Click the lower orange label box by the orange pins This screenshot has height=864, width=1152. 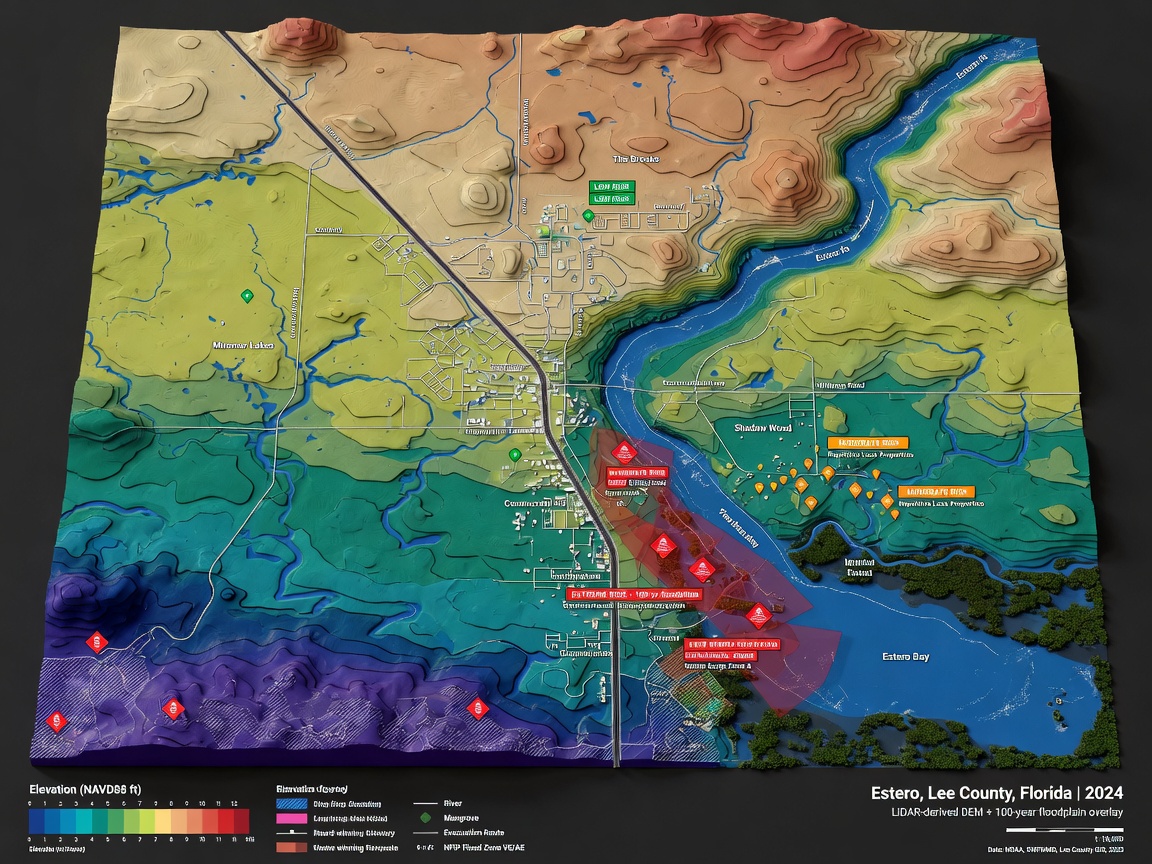coord(936,492)
